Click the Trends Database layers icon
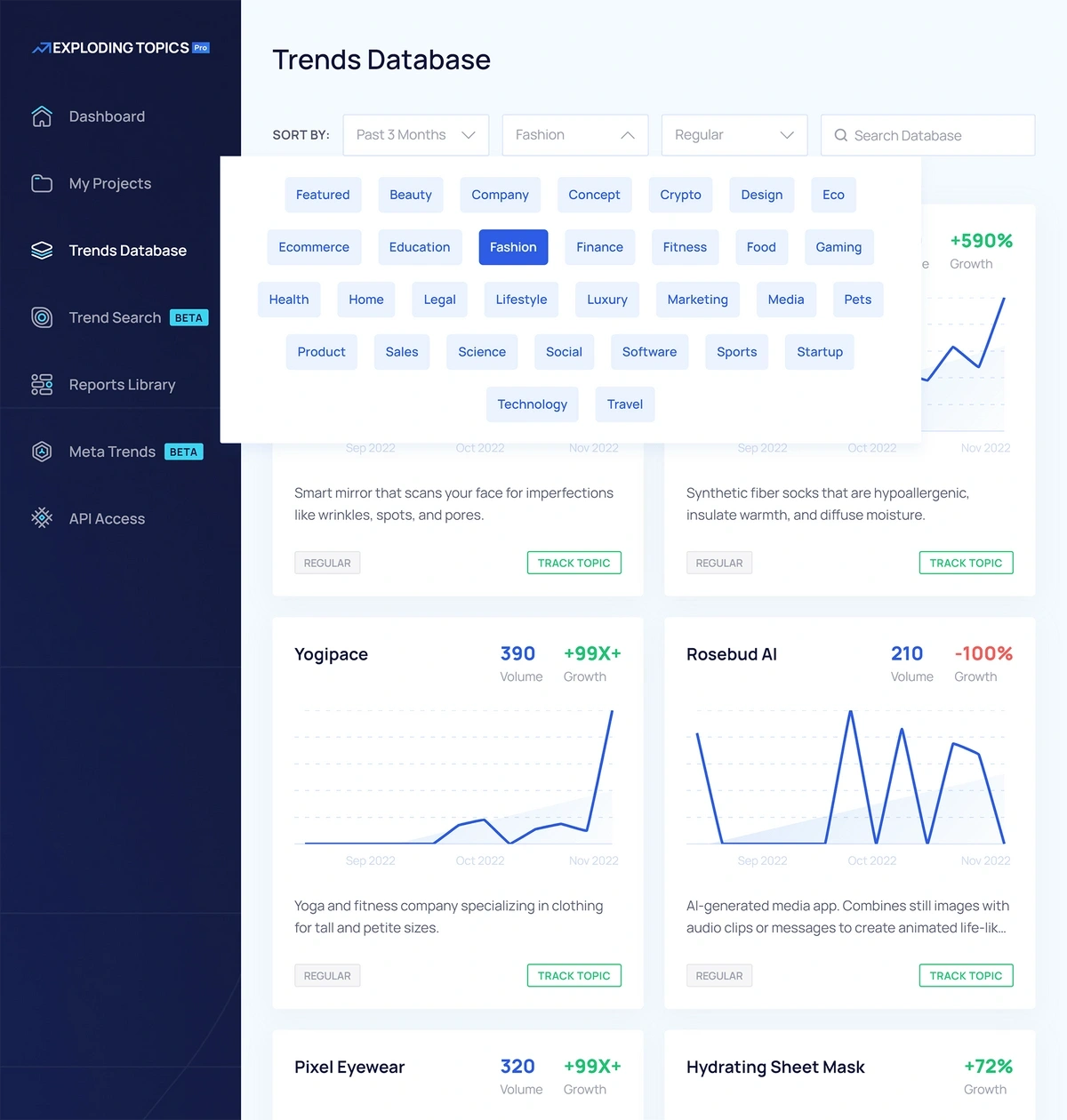 click(42, 251)
